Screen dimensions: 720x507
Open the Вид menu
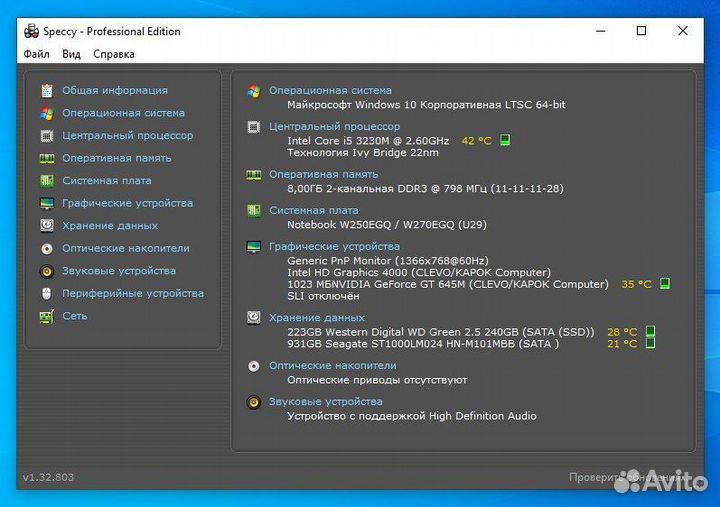coord(71,54)
